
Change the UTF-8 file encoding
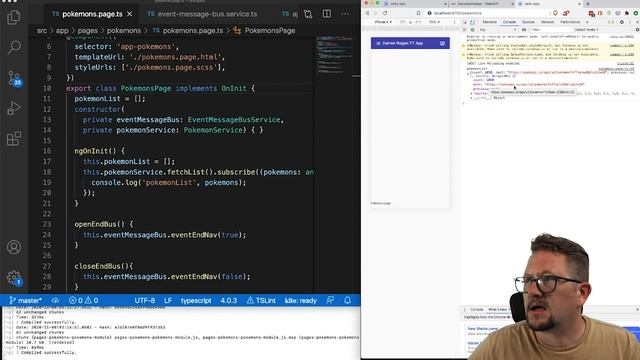click(x=144, y=300)
